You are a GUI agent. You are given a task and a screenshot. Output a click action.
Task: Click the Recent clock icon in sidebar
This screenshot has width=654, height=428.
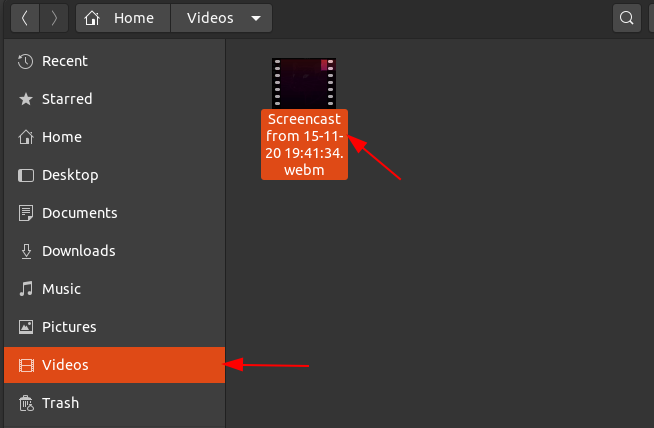click(26, 61)
